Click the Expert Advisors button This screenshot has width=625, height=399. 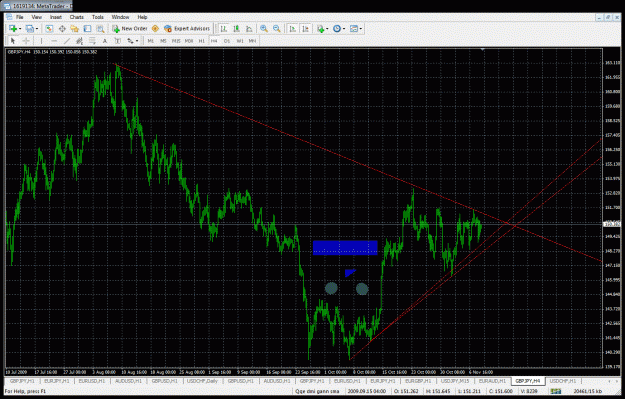click(187, 29)
